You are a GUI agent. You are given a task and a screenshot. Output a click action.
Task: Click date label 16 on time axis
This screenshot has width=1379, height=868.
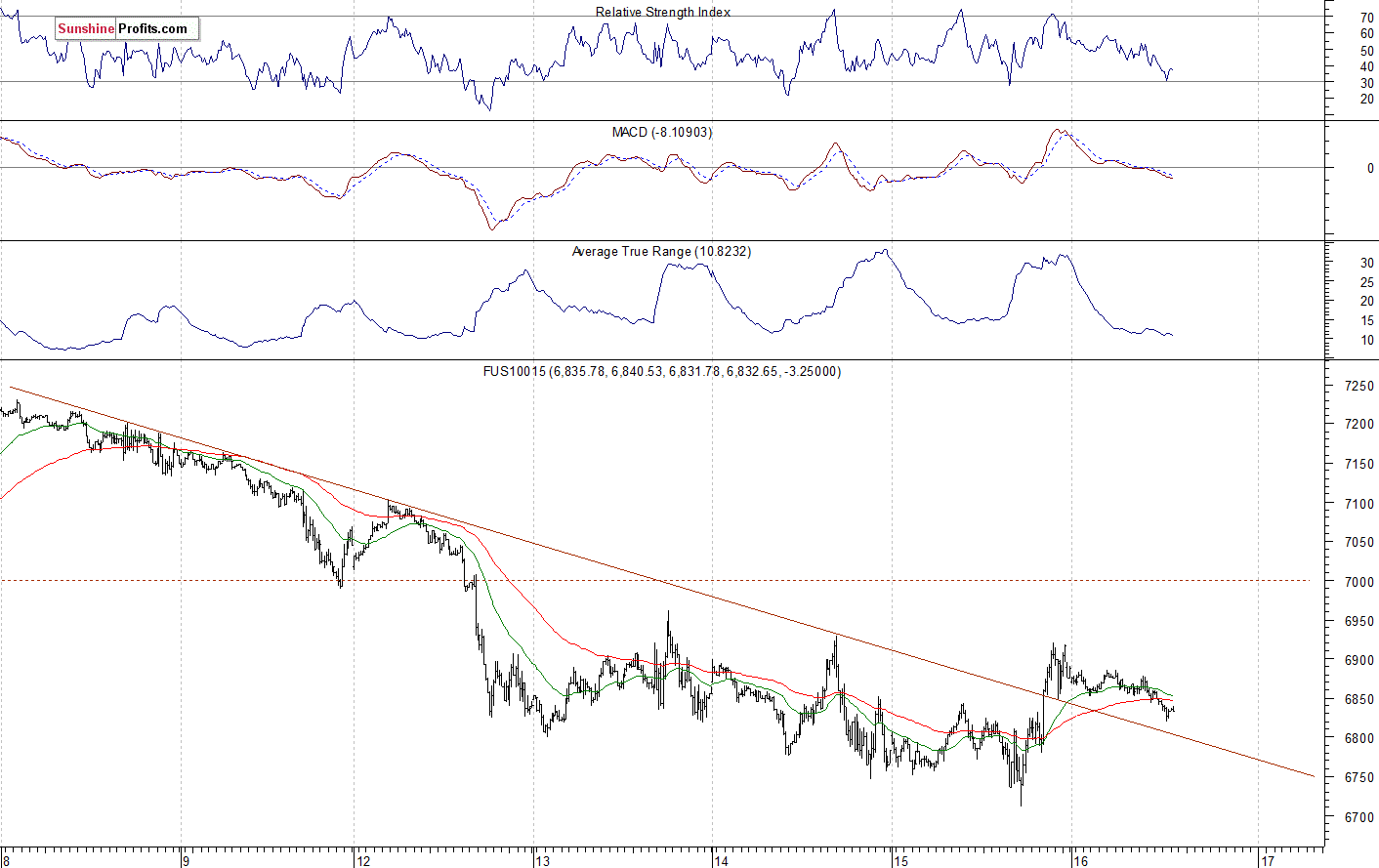(x=1079, y=861)
